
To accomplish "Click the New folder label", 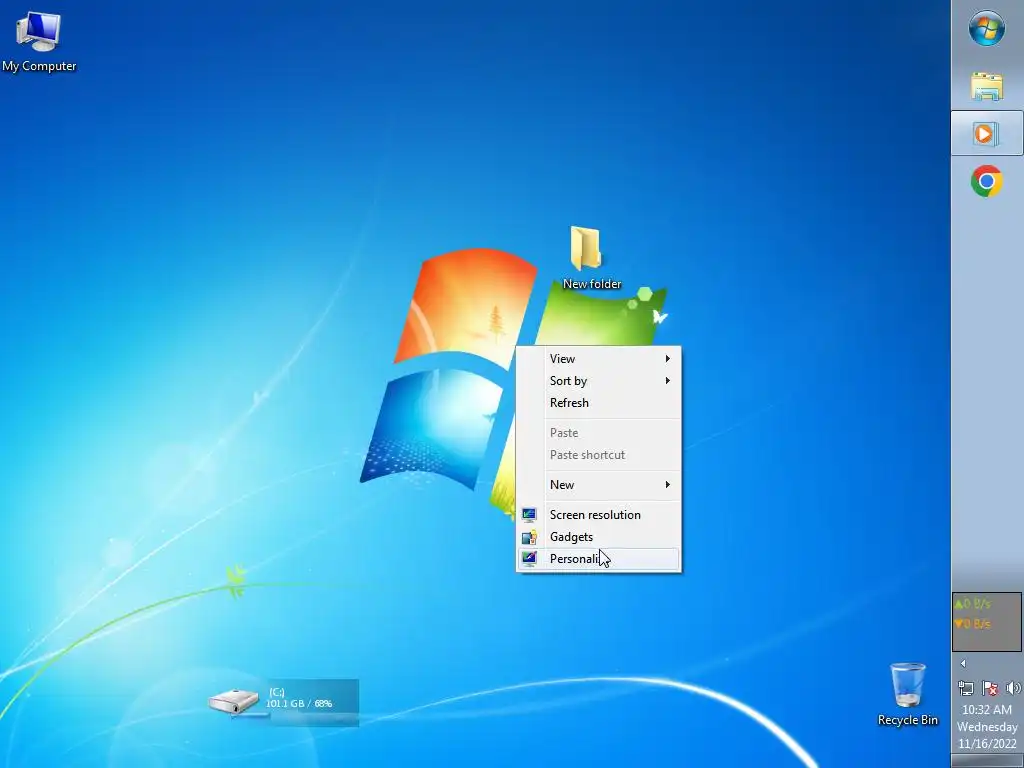I will [x=592, y=284].
